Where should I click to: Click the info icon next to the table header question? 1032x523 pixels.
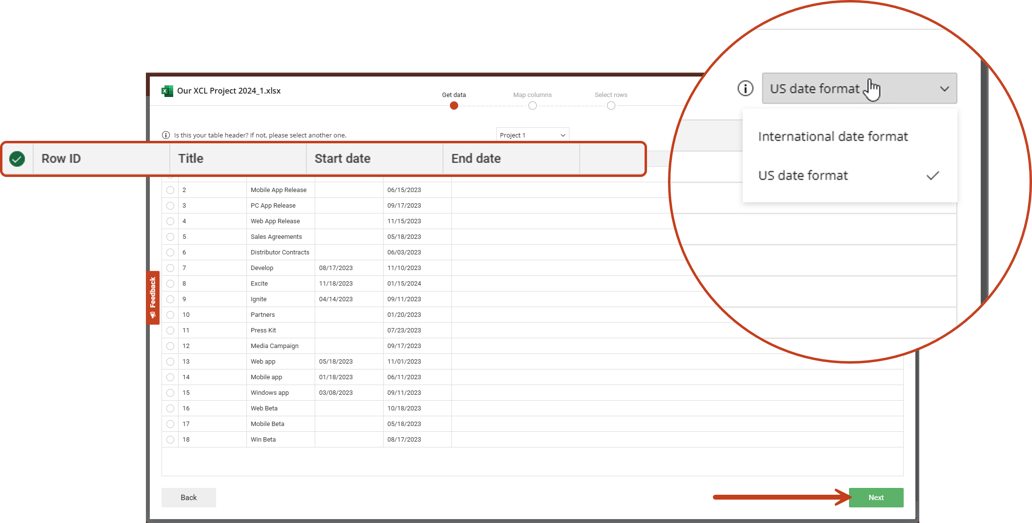(166, 135)
